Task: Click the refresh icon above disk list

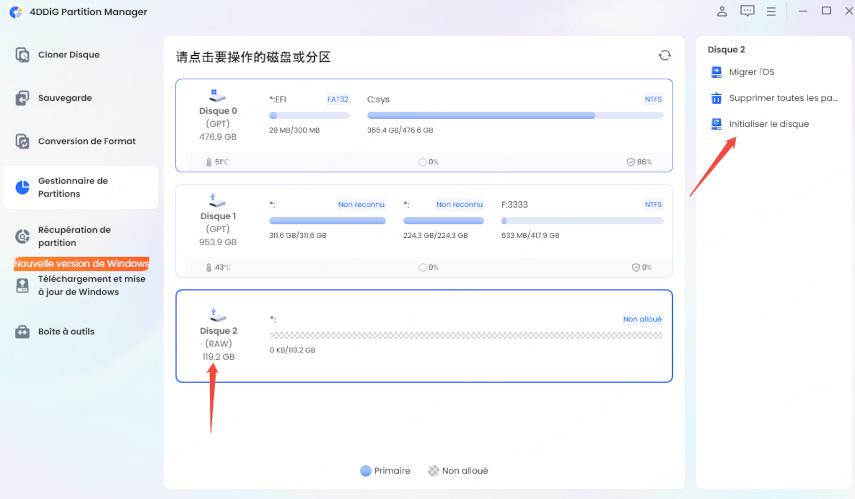Action: coord(664,56)
